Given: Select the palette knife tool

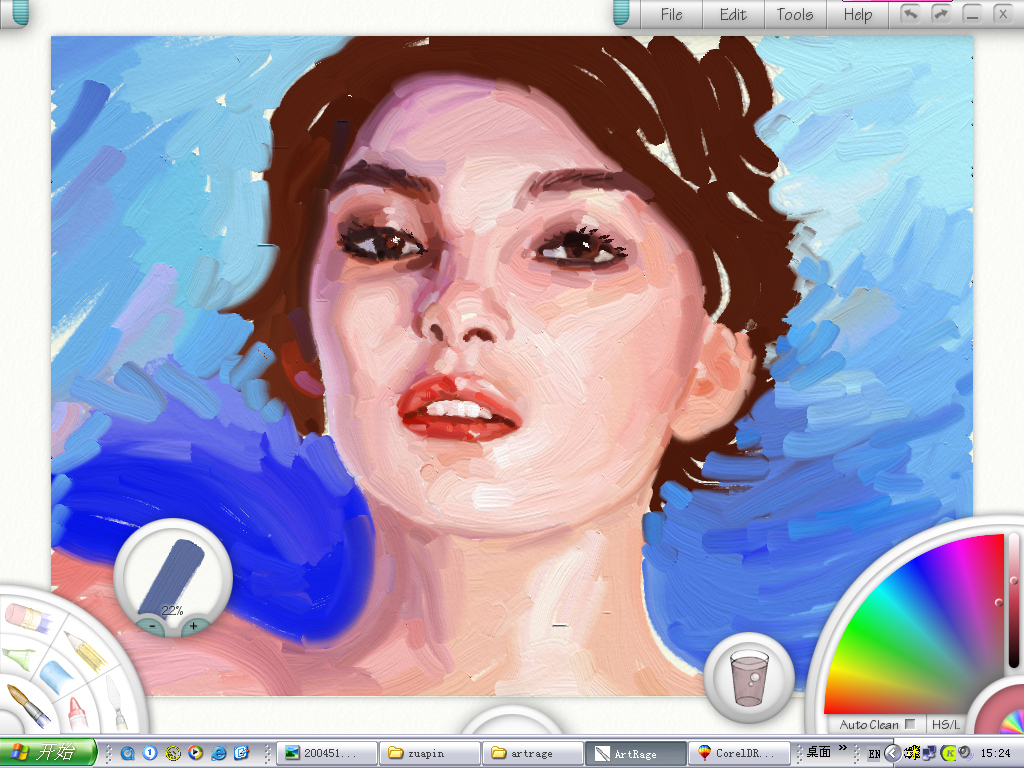Looking at the screenshot, I should point(116,702).
